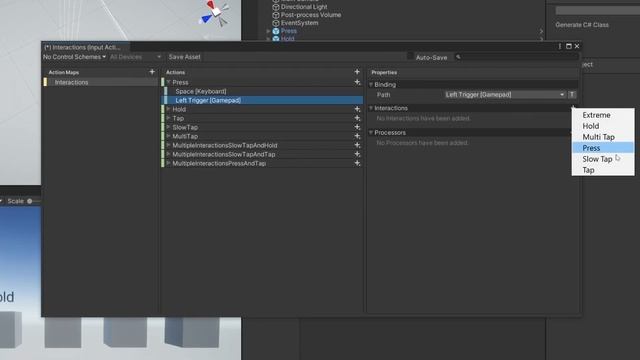Click the Press prefab icon in Hierarchy
The image size is (640, 360).
pyautogui.click(x=276, y=31)
